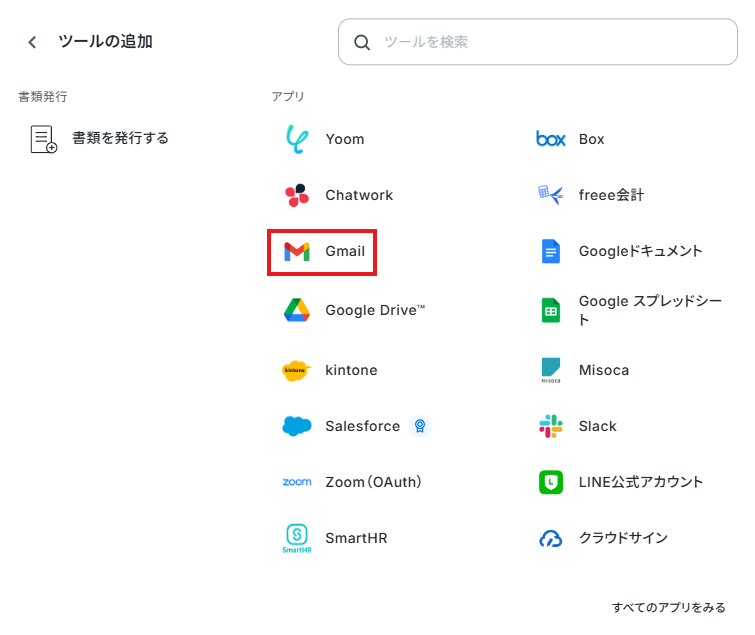Select Salesforce text label
The image size is (755, 635).
(x=363, y=426)
